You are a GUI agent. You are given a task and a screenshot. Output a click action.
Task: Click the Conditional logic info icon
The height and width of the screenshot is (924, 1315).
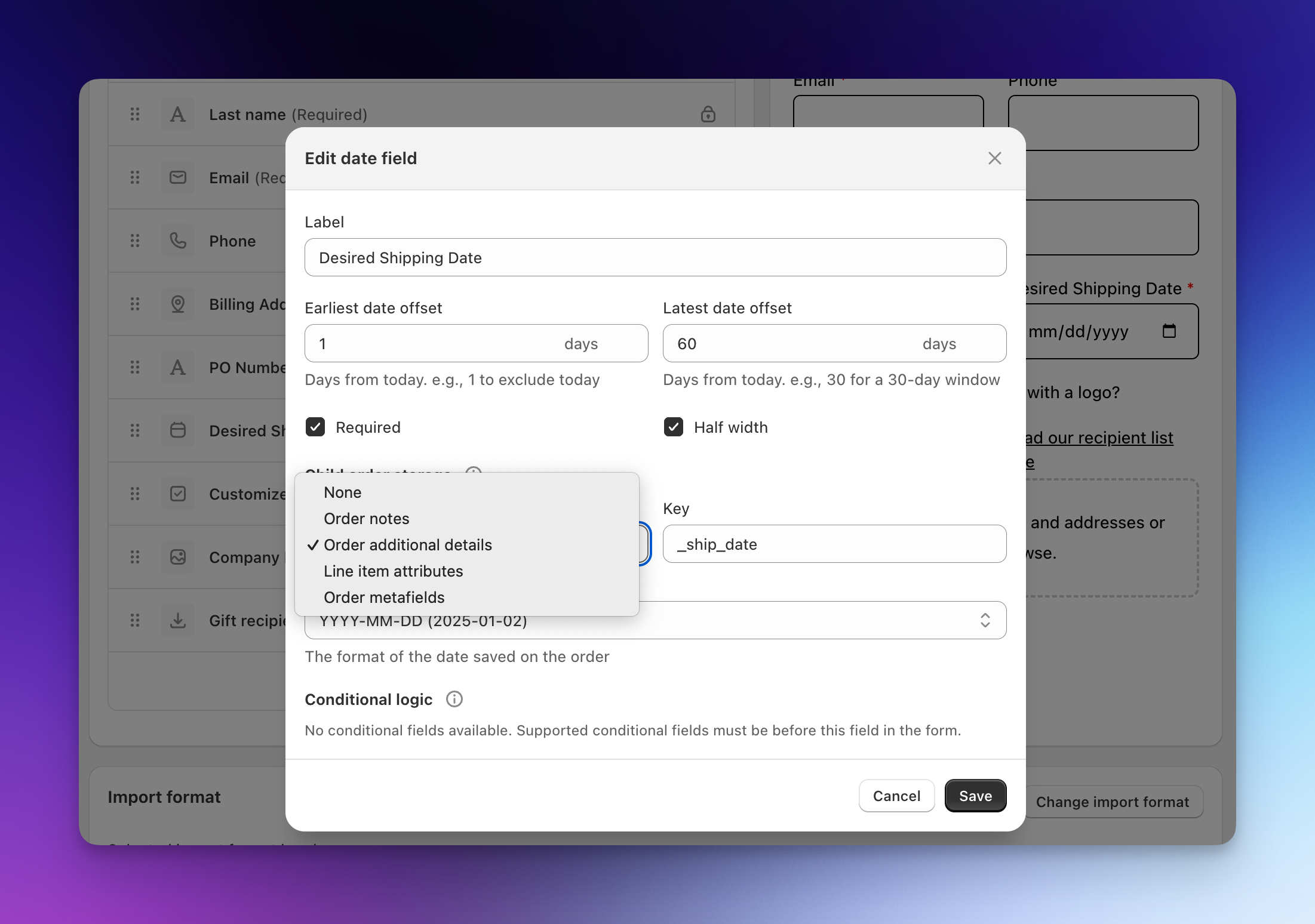pyautogui.click(x=454, y=699)
